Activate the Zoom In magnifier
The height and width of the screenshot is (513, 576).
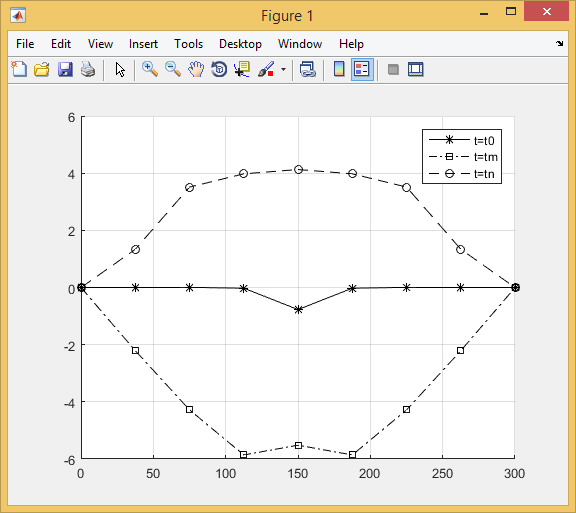[150, 69]
